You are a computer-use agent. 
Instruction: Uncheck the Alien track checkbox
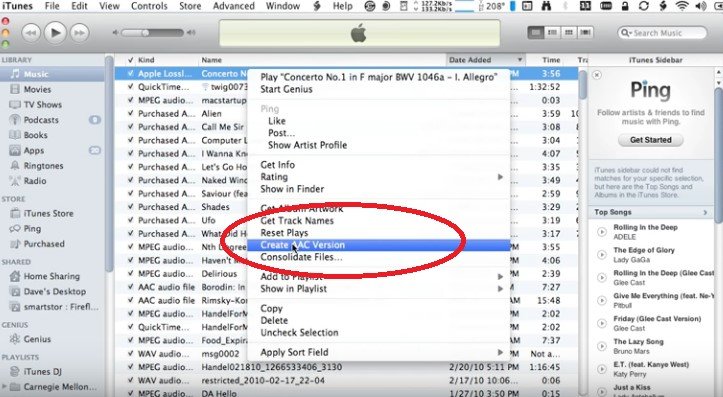tap(131, 113)
